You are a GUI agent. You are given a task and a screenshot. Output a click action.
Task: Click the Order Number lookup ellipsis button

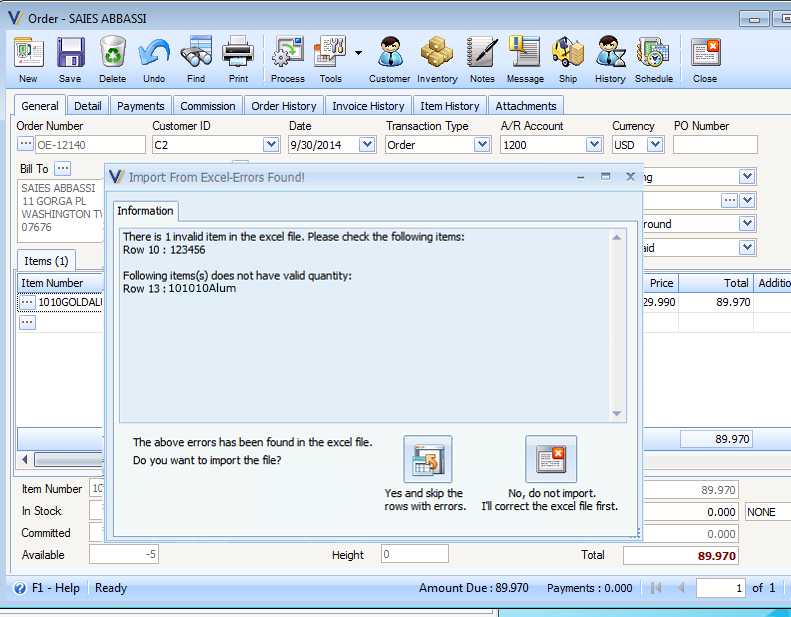pos(25,144)
